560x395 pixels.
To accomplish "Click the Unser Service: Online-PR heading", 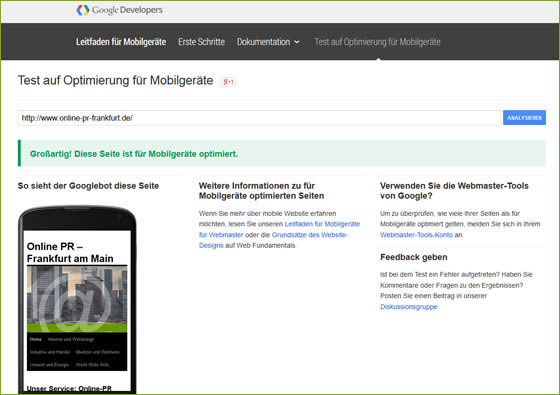I will pos(69,388).
